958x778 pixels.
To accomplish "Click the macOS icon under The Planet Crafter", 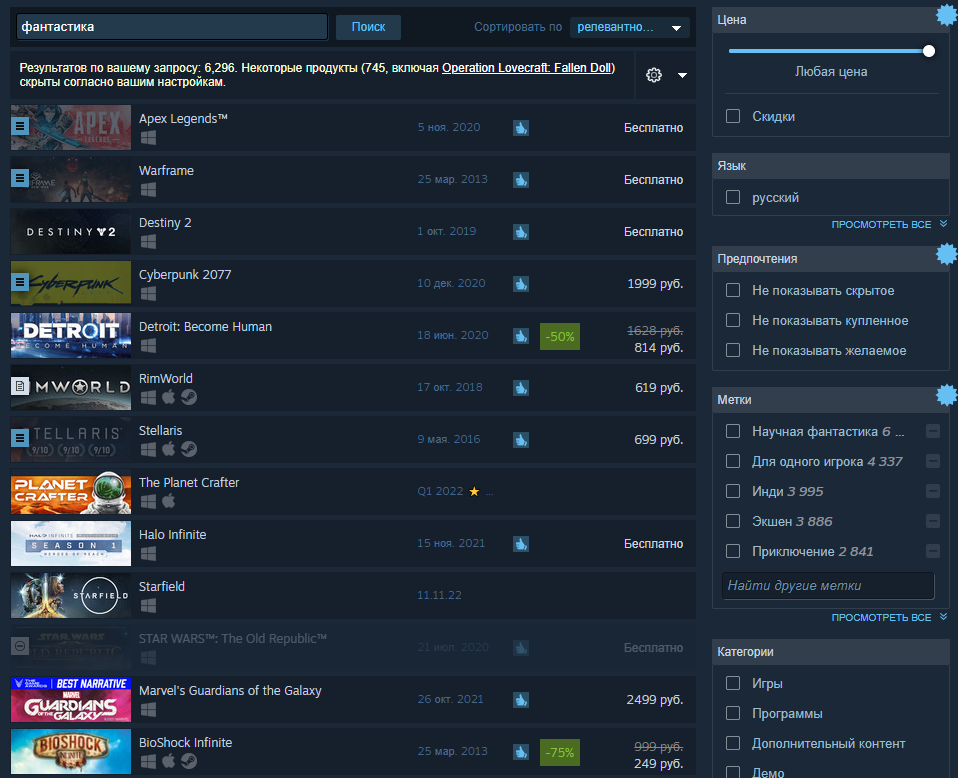I will tap(169, 501).
